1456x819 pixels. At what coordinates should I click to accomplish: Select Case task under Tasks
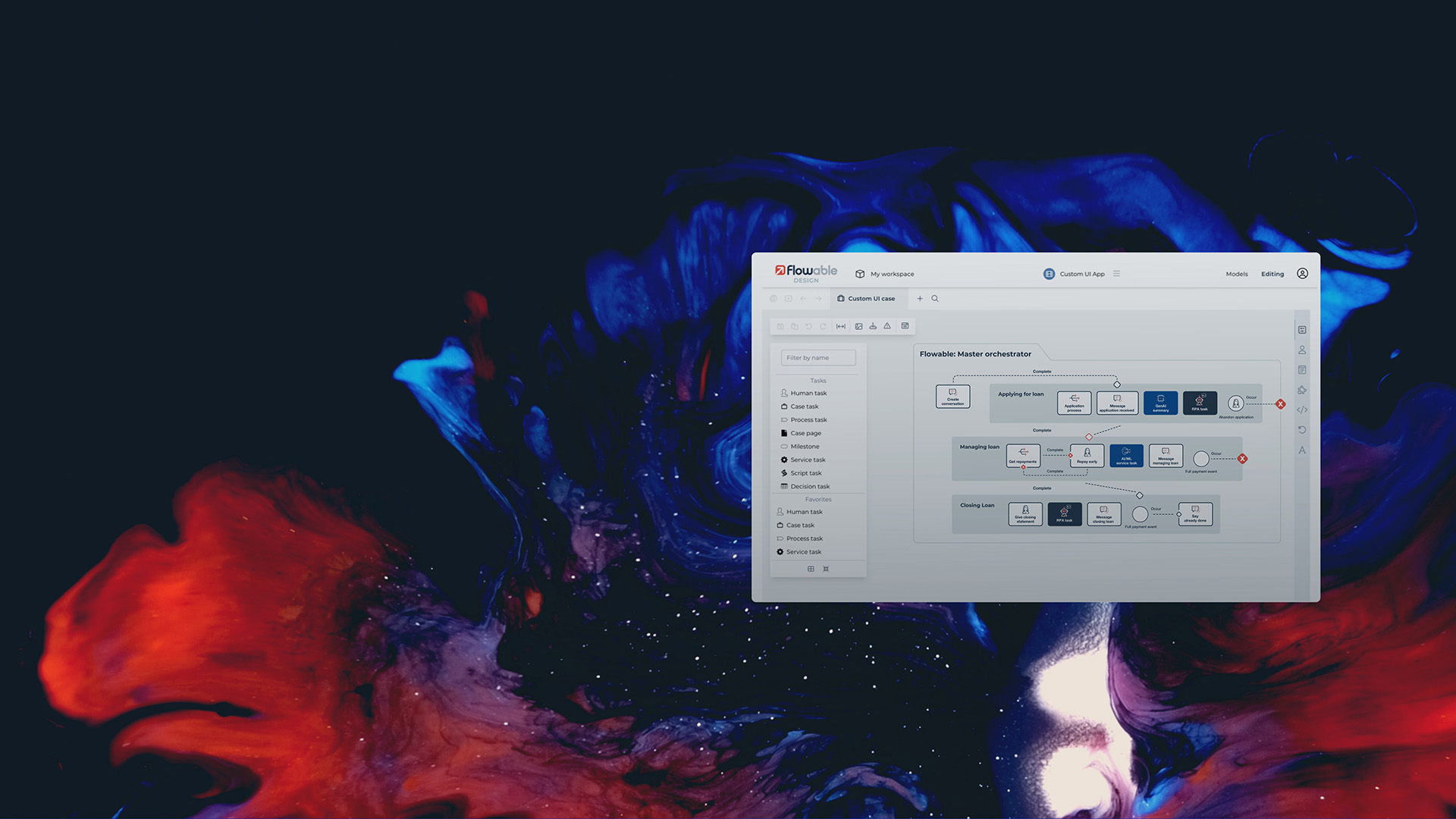pos(800,406)
